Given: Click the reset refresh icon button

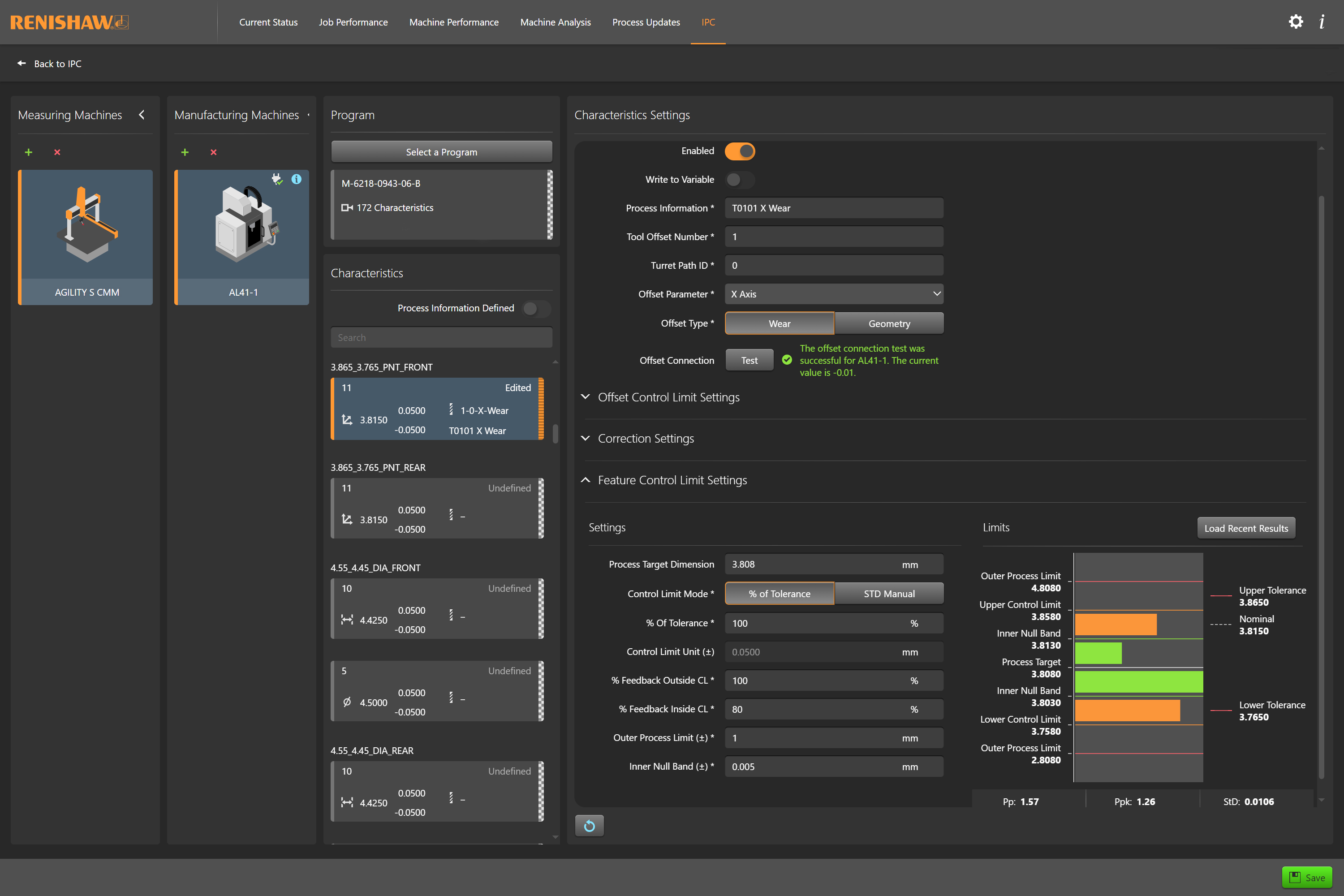Looking at the screenshot, I should pos(589,825).
